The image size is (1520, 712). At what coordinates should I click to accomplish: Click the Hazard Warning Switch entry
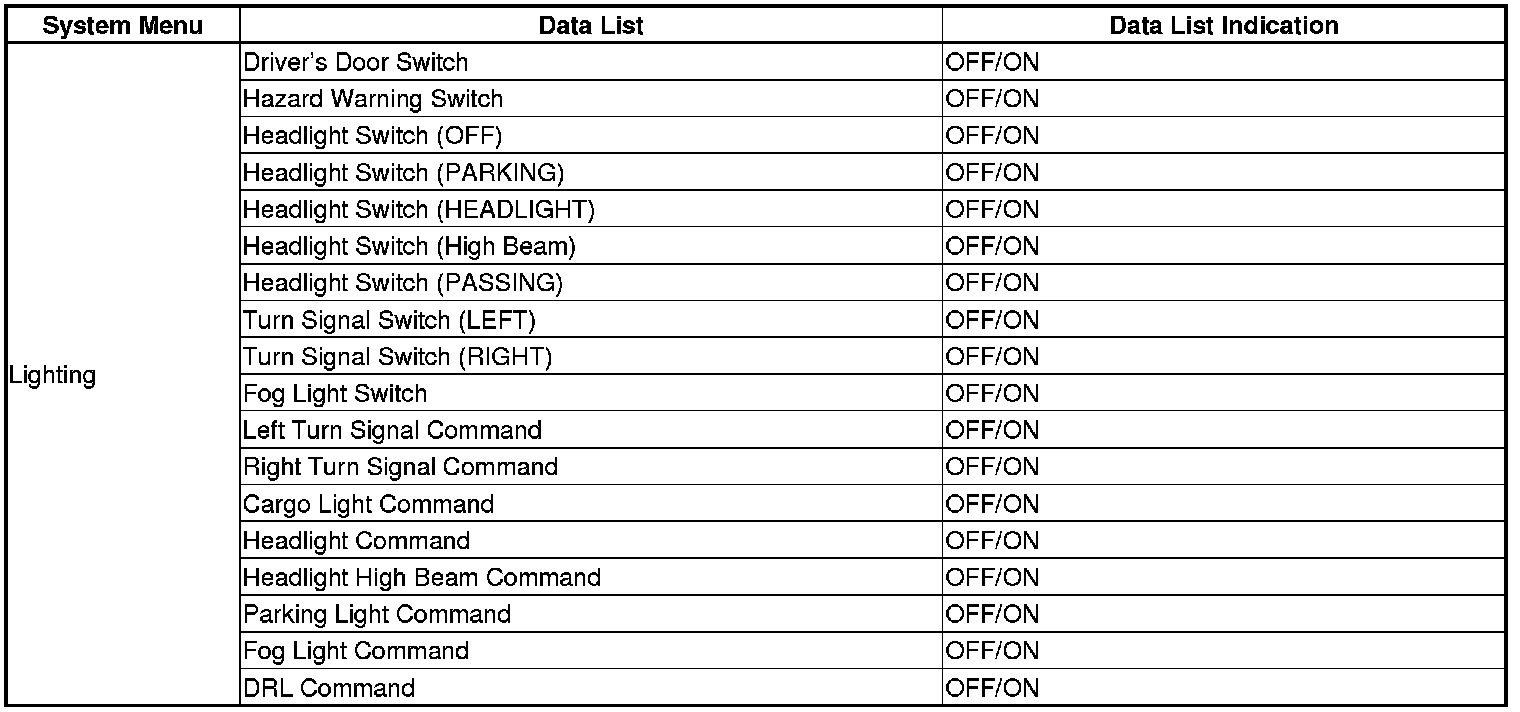373,99
